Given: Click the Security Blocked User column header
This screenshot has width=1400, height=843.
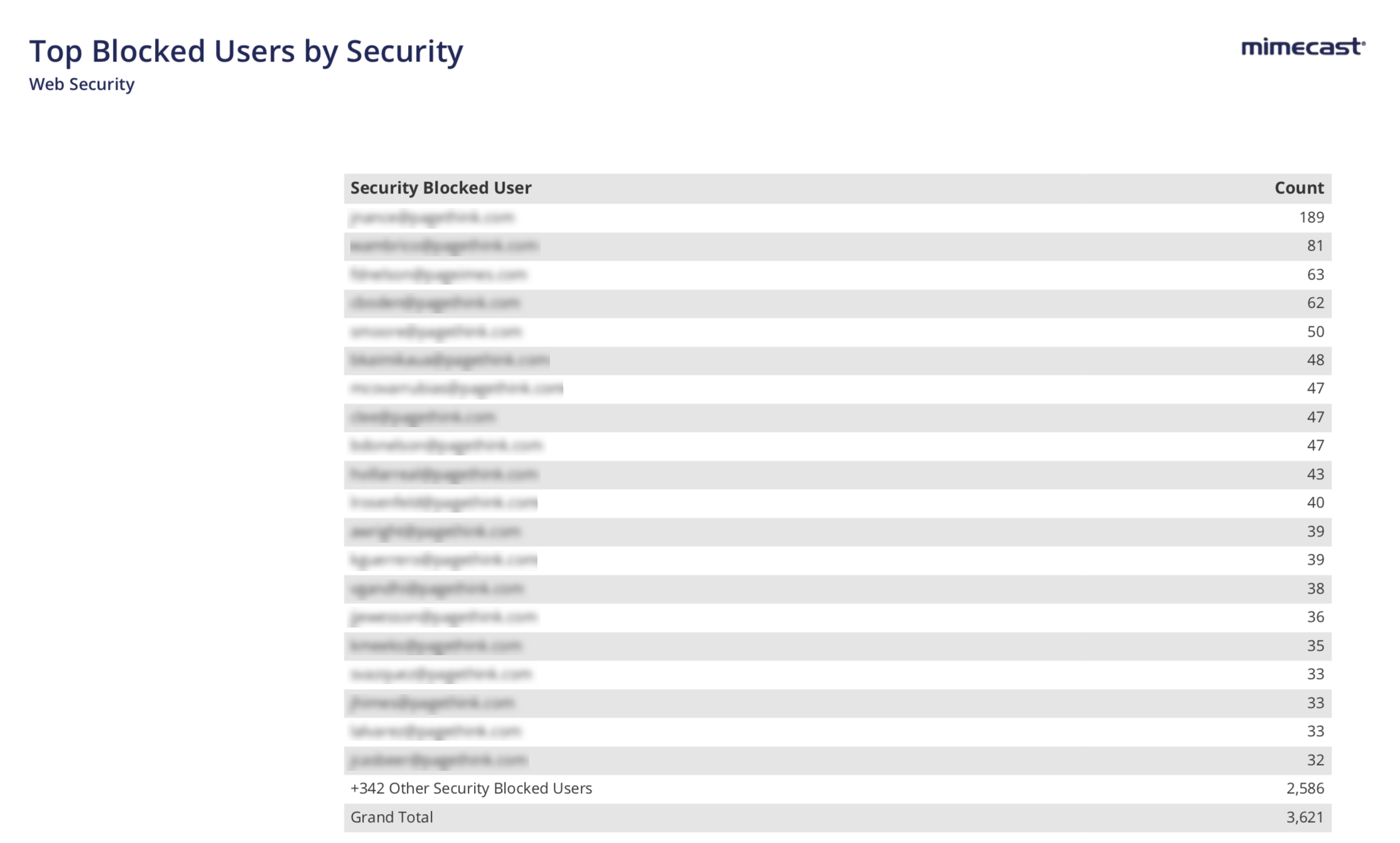Looking at the screenshot, I should click(x=441, y=188).
